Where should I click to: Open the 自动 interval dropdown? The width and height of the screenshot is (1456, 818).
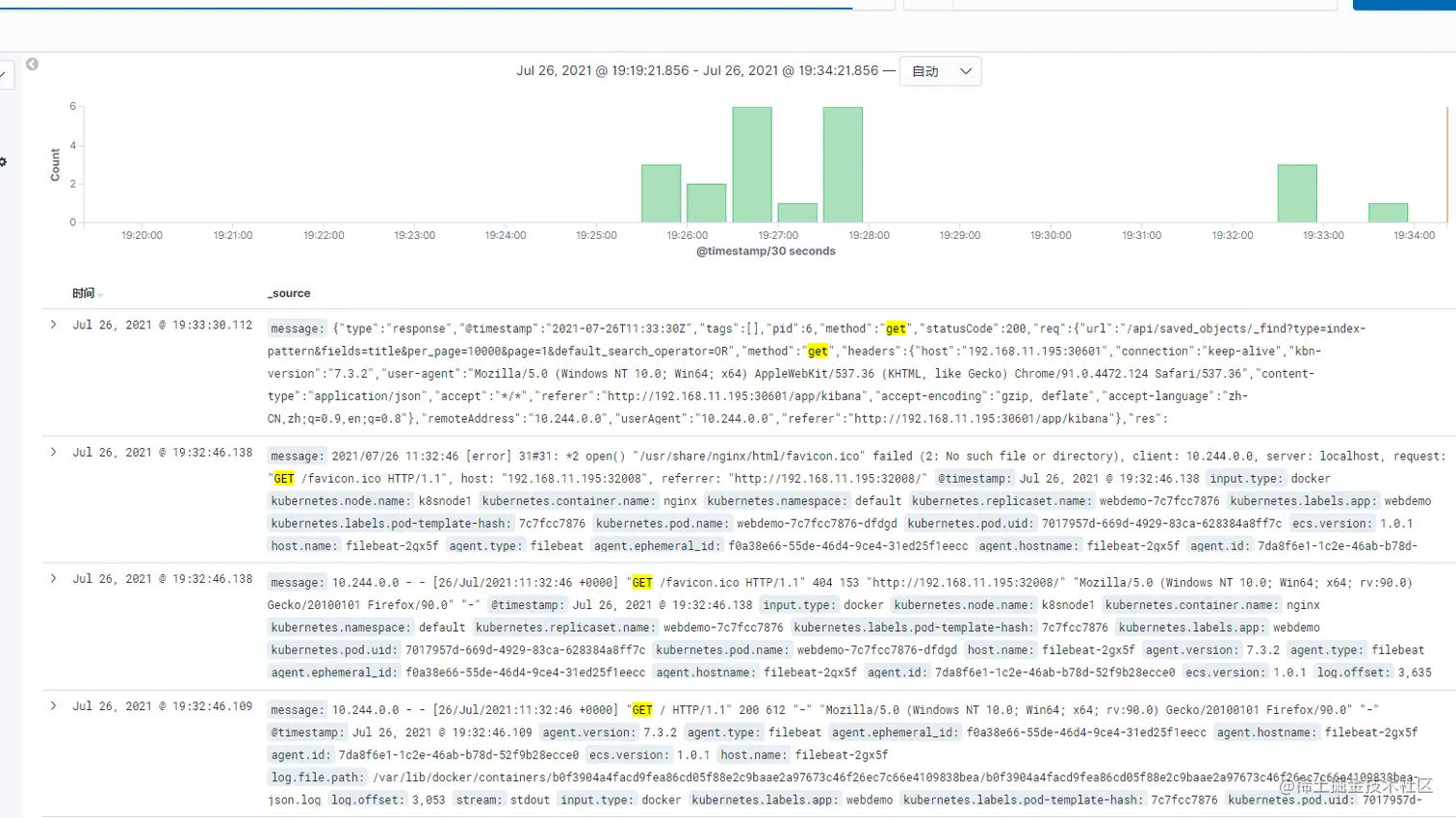tap(941, 71)
